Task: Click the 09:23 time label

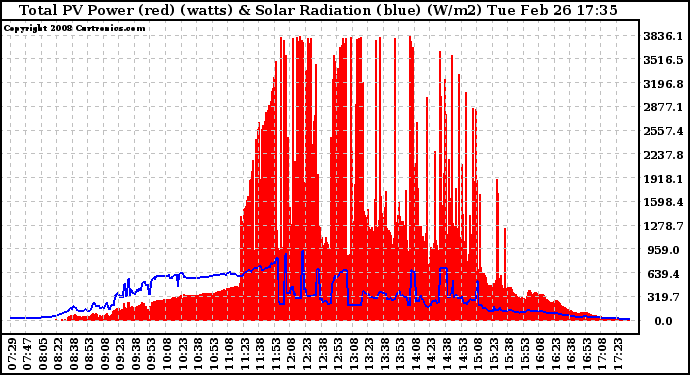Action: 121,354
